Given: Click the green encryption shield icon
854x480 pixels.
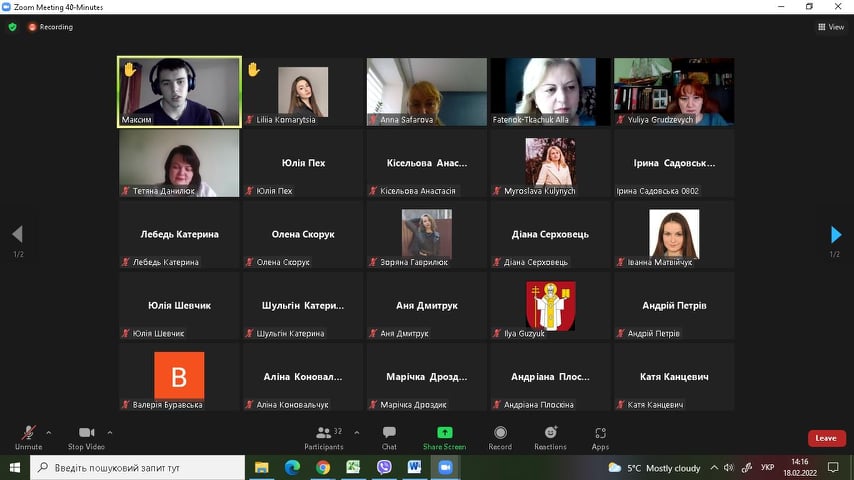Looking at the screenshot, I should coord(13,27).
